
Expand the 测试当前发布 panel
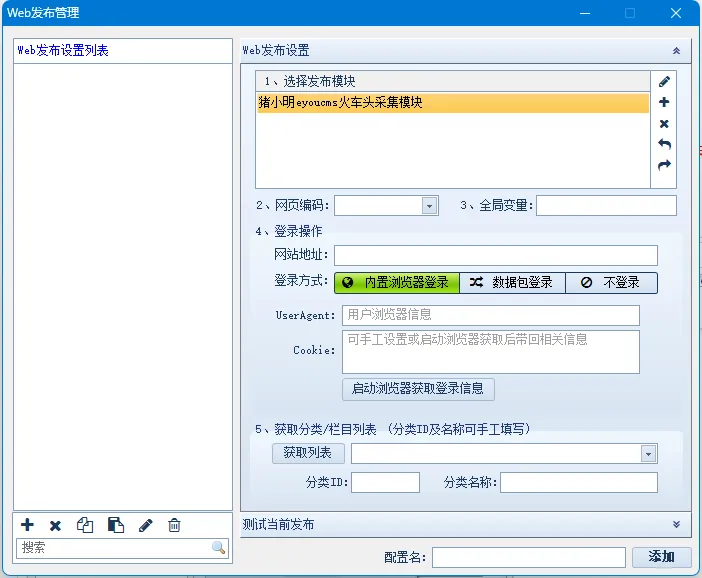[676, 524]
